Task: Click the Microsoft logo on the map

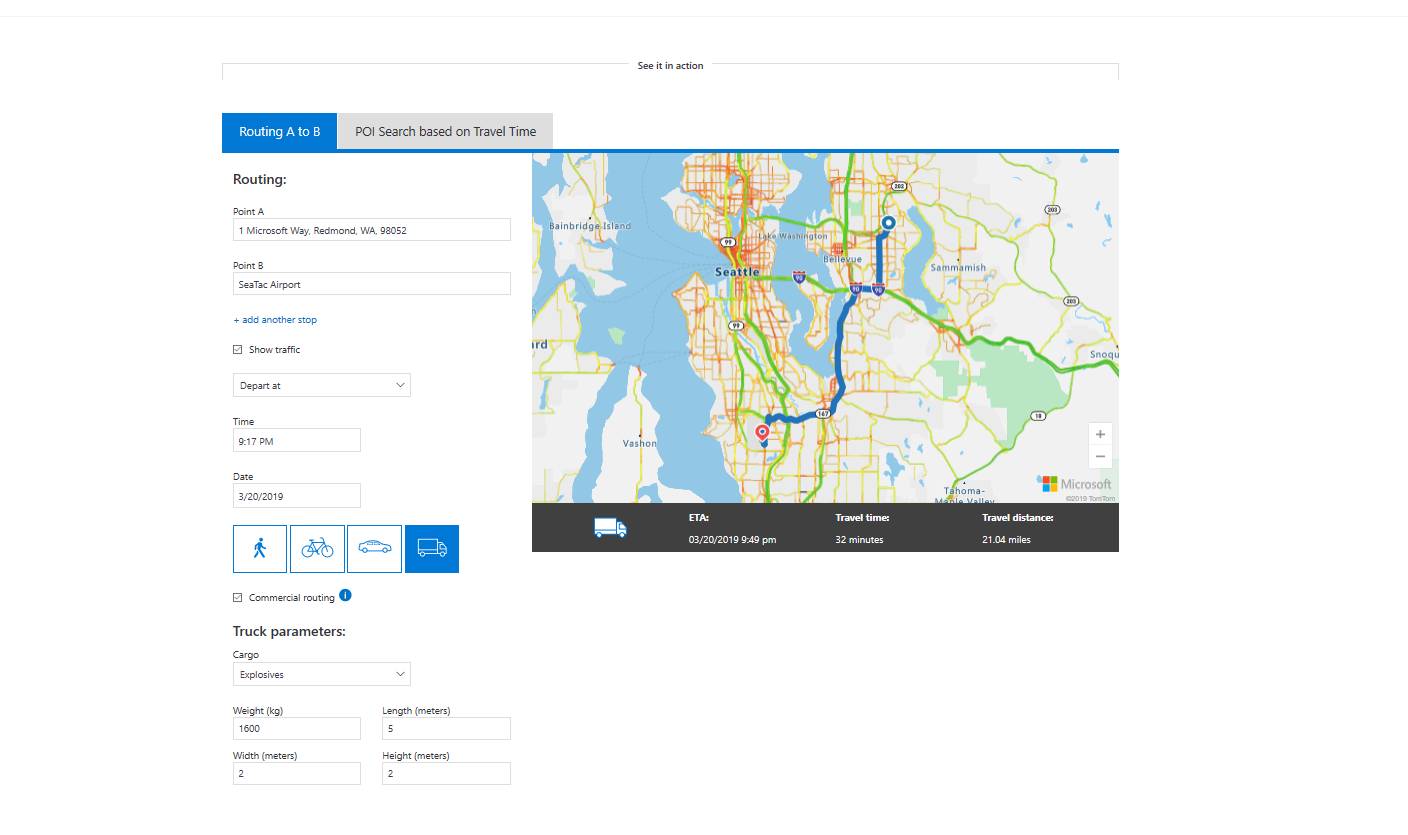Action: [x=1076, y=484]
